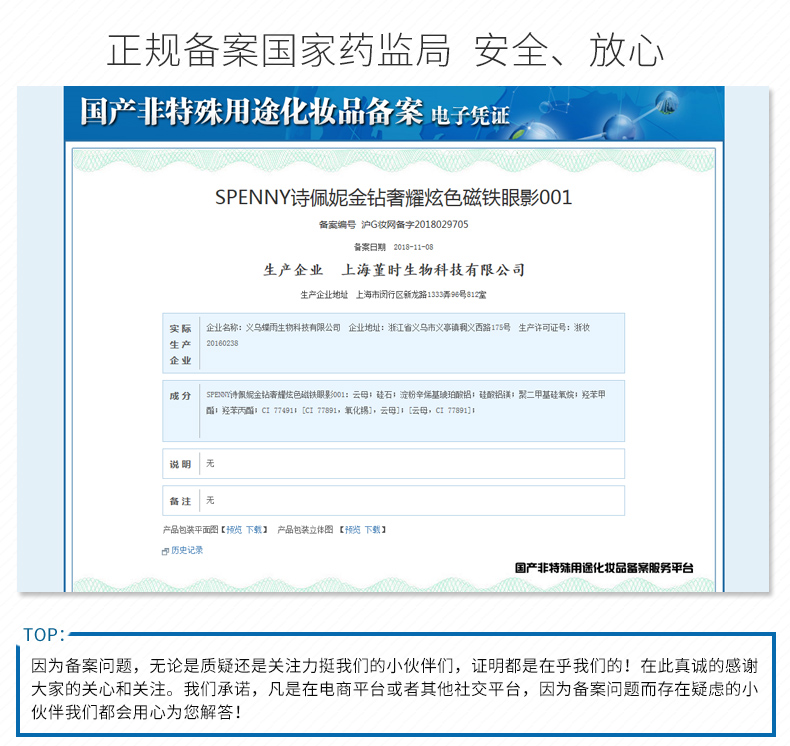Click the 生产企业地址 address line
The height and width of the screenshot is (746, 790).
(x=393, y=295)
